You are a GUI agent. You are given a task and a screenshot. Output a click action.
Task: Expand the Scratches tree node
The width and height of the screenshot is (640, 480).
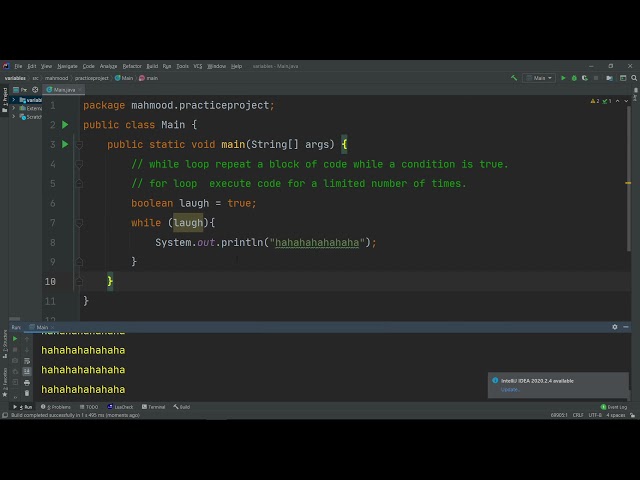[14, 117]
